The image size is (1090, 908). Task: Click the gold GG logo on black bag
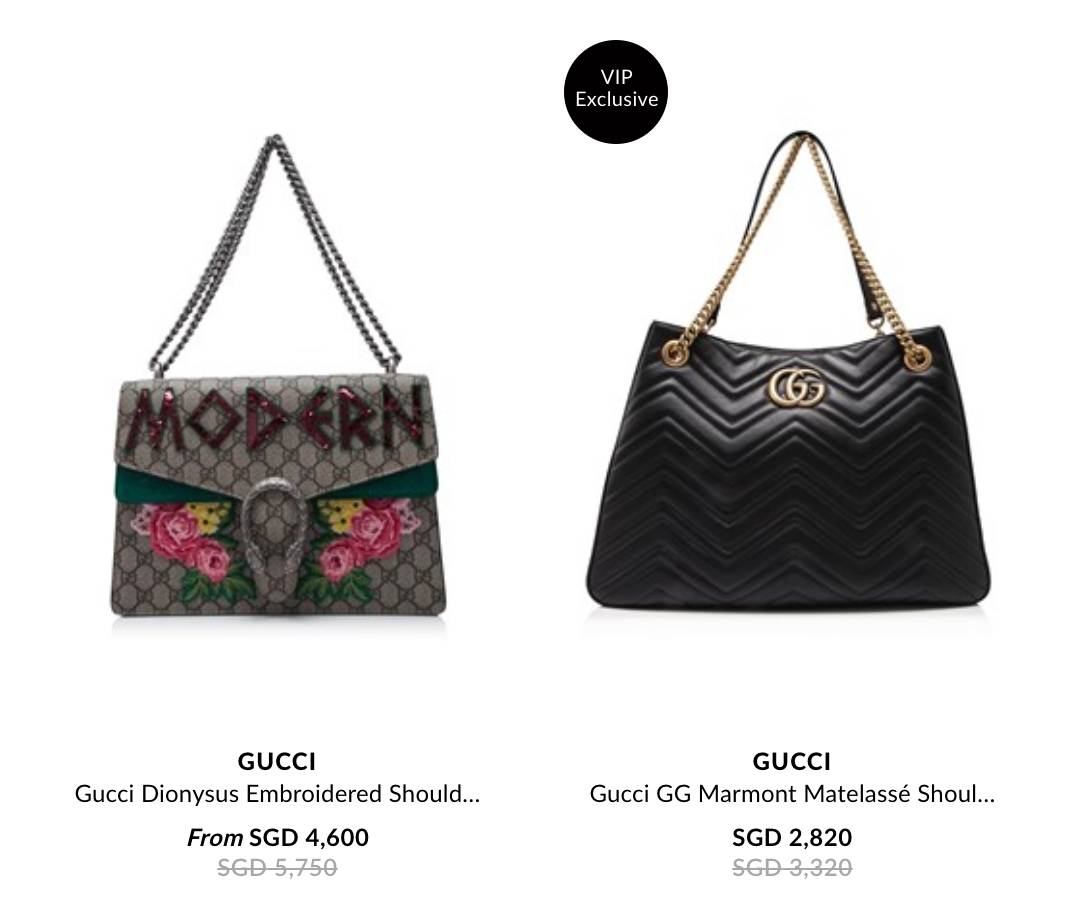click(797, 388)
